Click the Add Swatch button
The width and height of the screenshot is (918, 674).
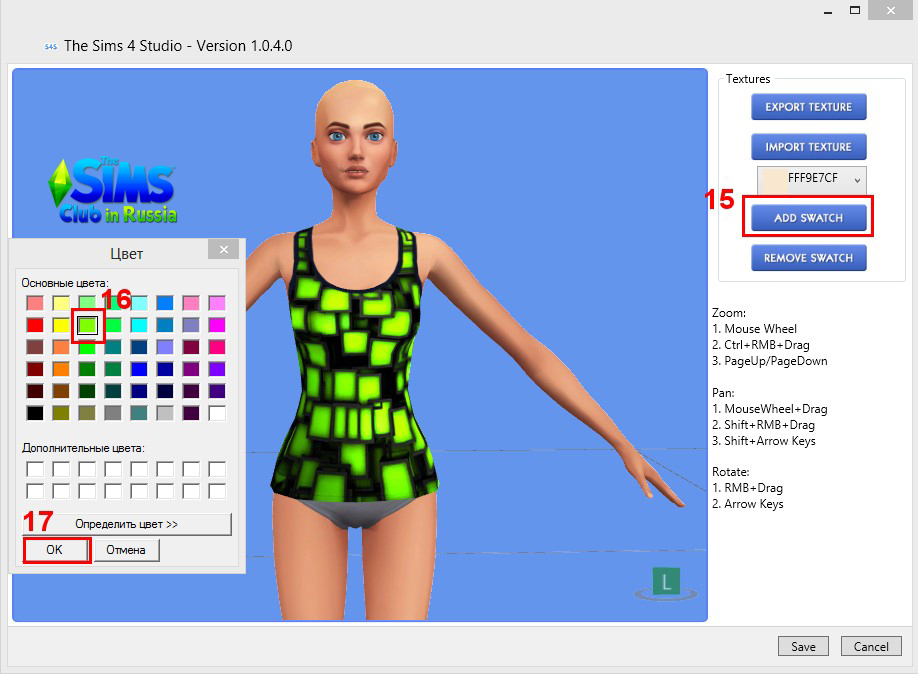(808, 217)
